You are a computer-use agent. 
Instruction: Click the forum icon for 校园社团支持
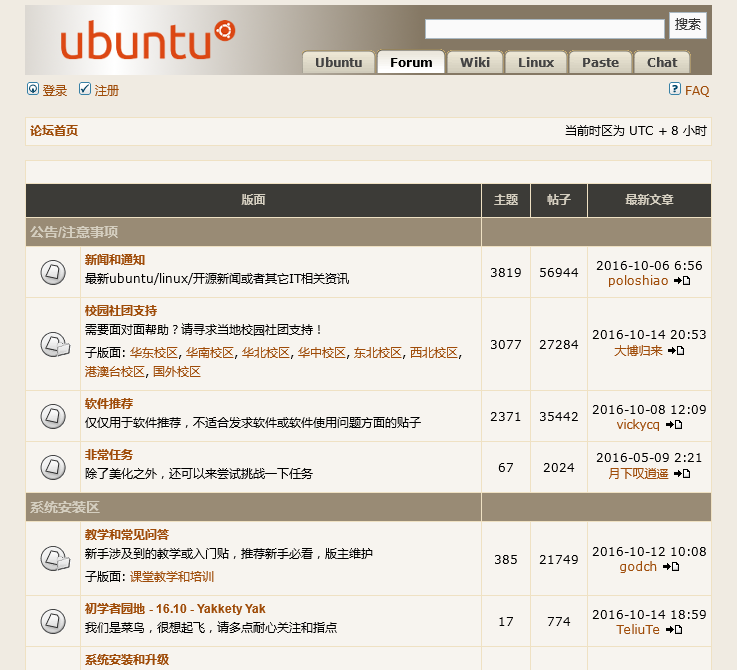[55, 345]
